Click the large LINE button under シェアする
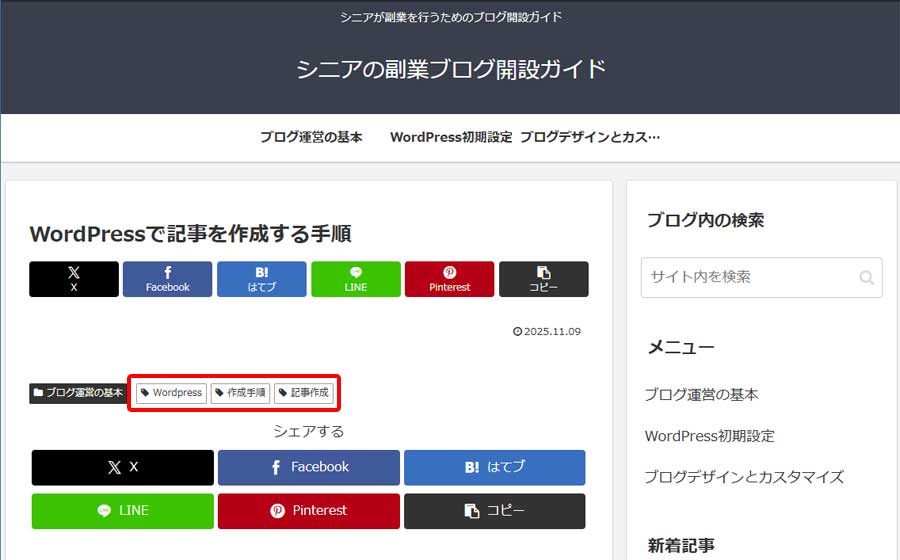This screenshot has width=900, height=560. point(123,511)
